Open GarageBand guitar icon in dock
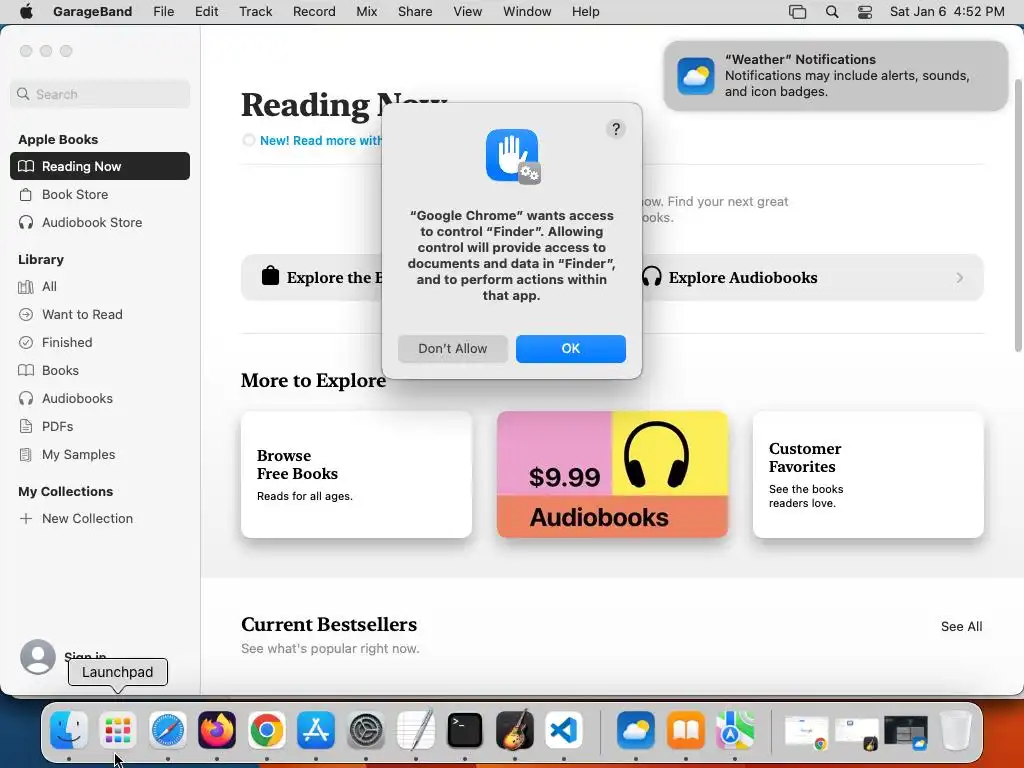 click(x=515, y=729)
